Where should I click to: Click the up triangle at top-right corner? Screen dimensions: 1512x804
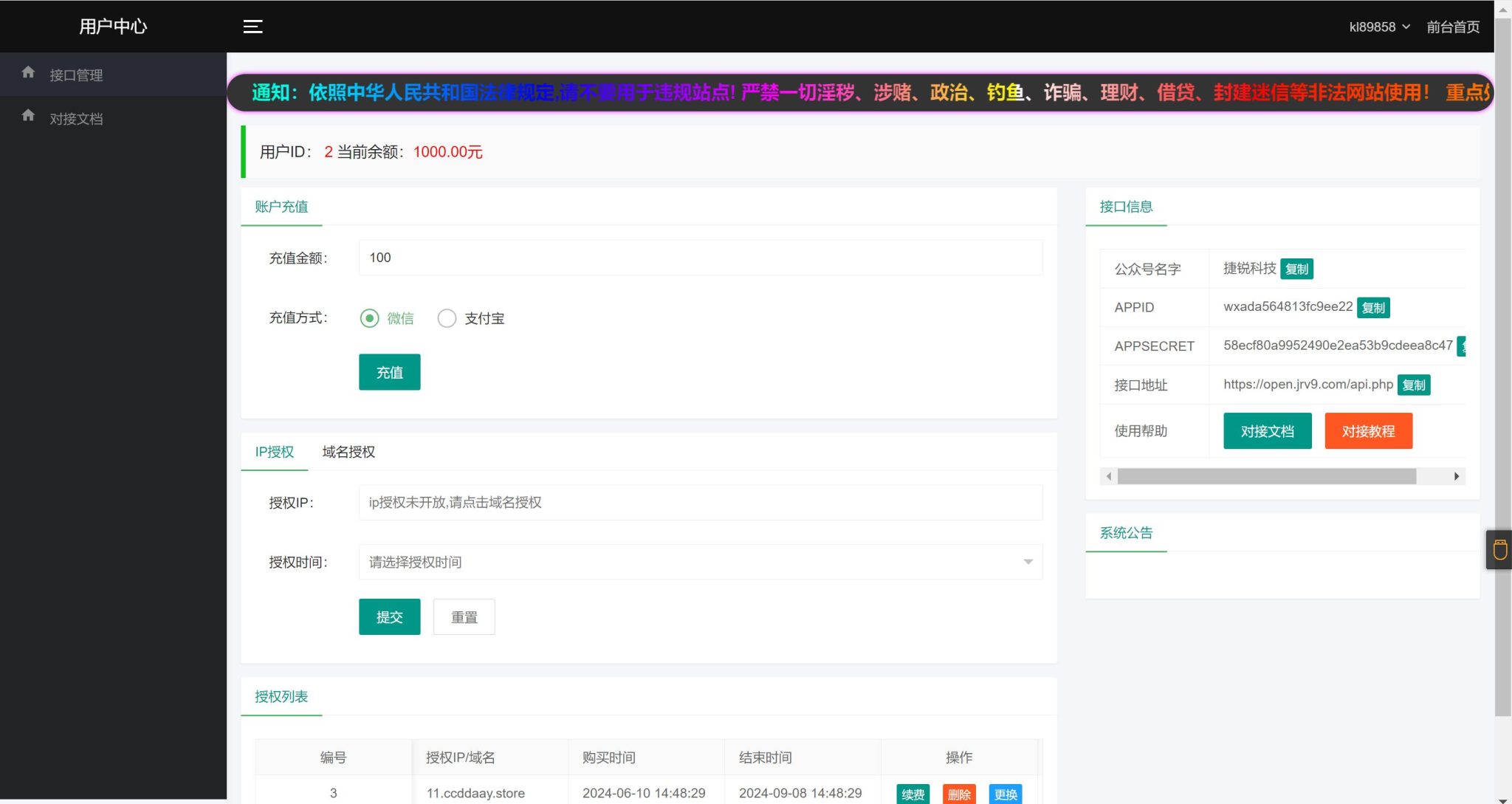click(x=1503, y=9)
